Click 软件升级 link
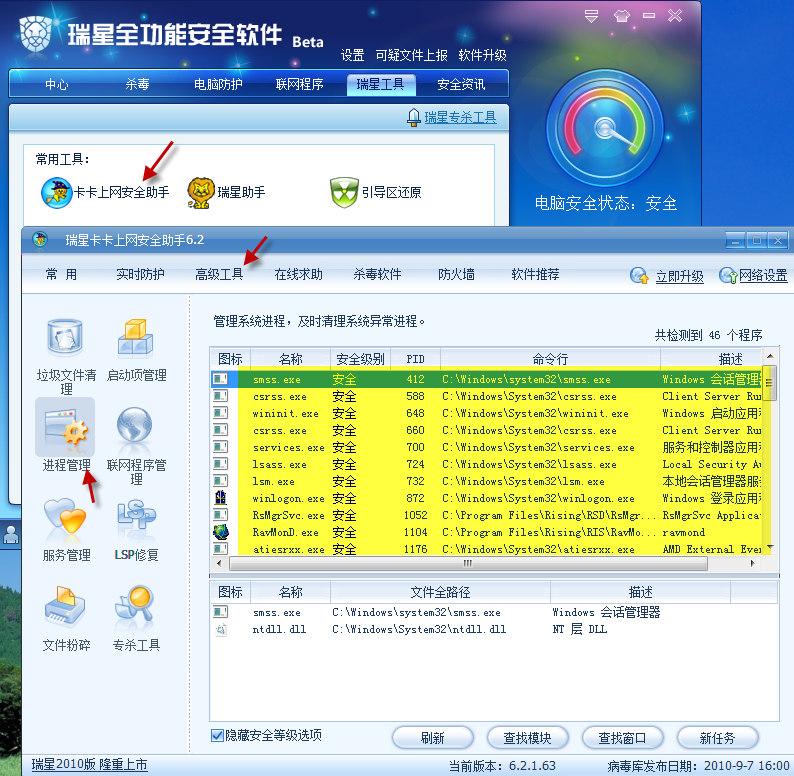794x776 pixels. pyautogui.click(x=482, y=55)
